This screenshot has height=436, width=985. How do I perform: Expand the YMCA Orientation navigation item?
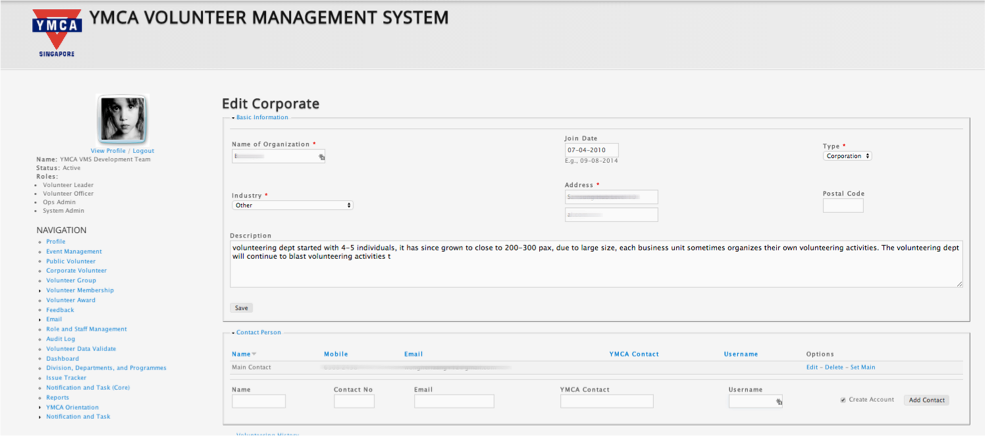[x=39, y=408]
